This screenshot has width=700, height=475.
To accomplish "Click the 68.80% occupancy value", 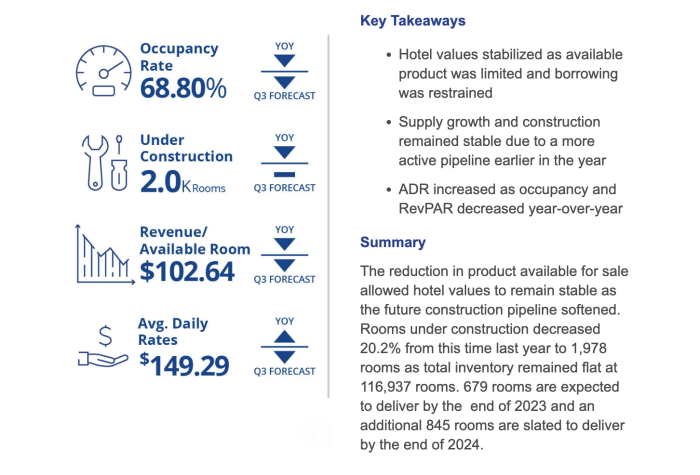I will click(x=183, y=89).
